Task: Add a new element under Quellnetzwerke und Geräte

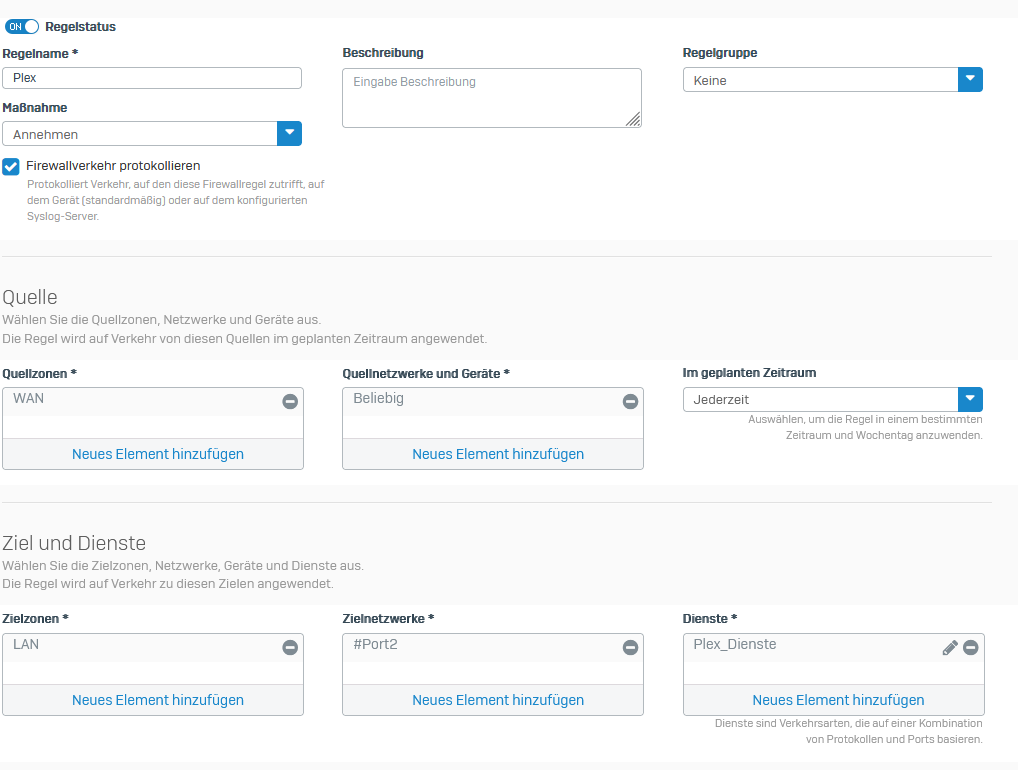Action: pyautogui.click(x=498, y=454)
